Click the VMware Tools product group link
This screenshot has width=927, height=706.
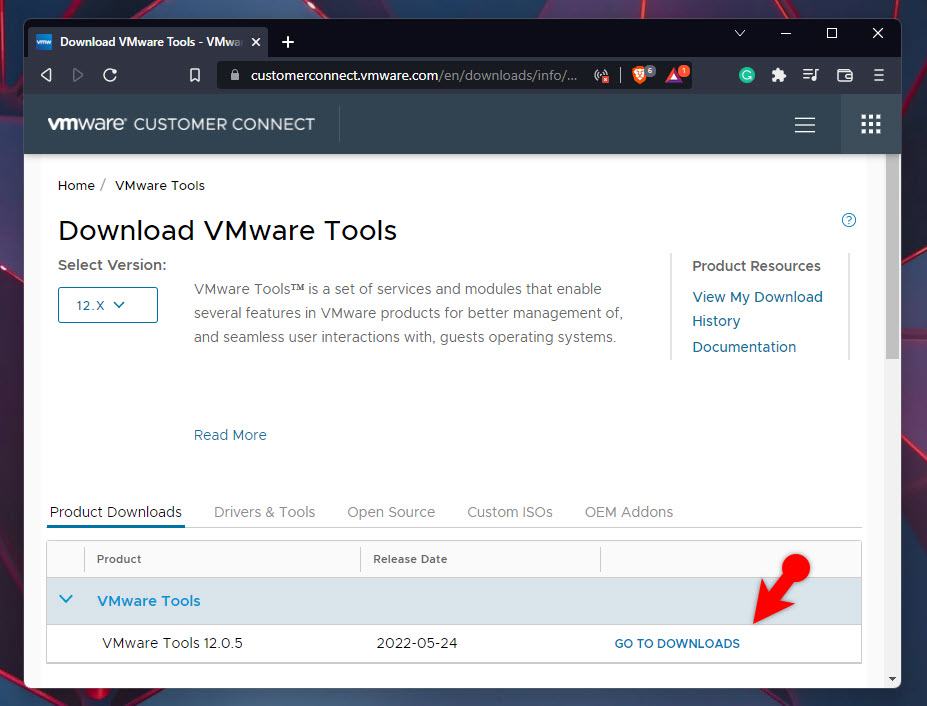tap(148, 601)
